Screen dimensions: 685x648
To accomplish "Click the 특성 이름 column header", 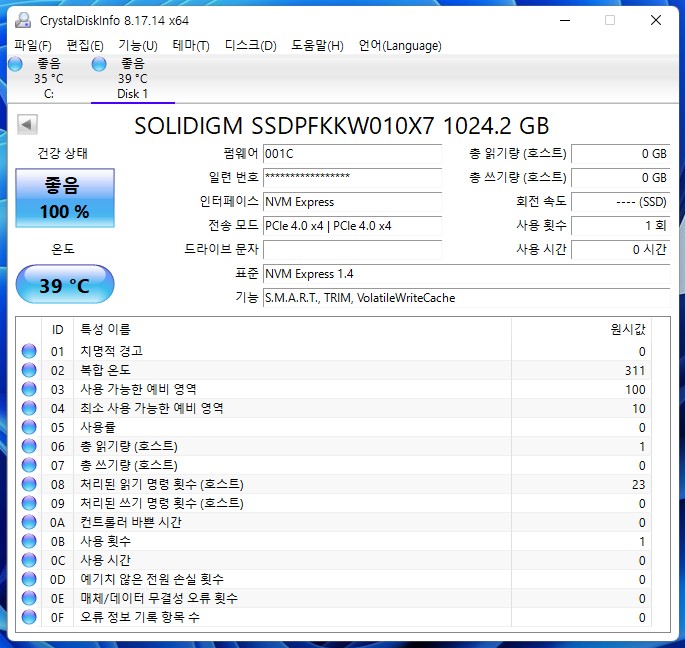I will (292, 329).
